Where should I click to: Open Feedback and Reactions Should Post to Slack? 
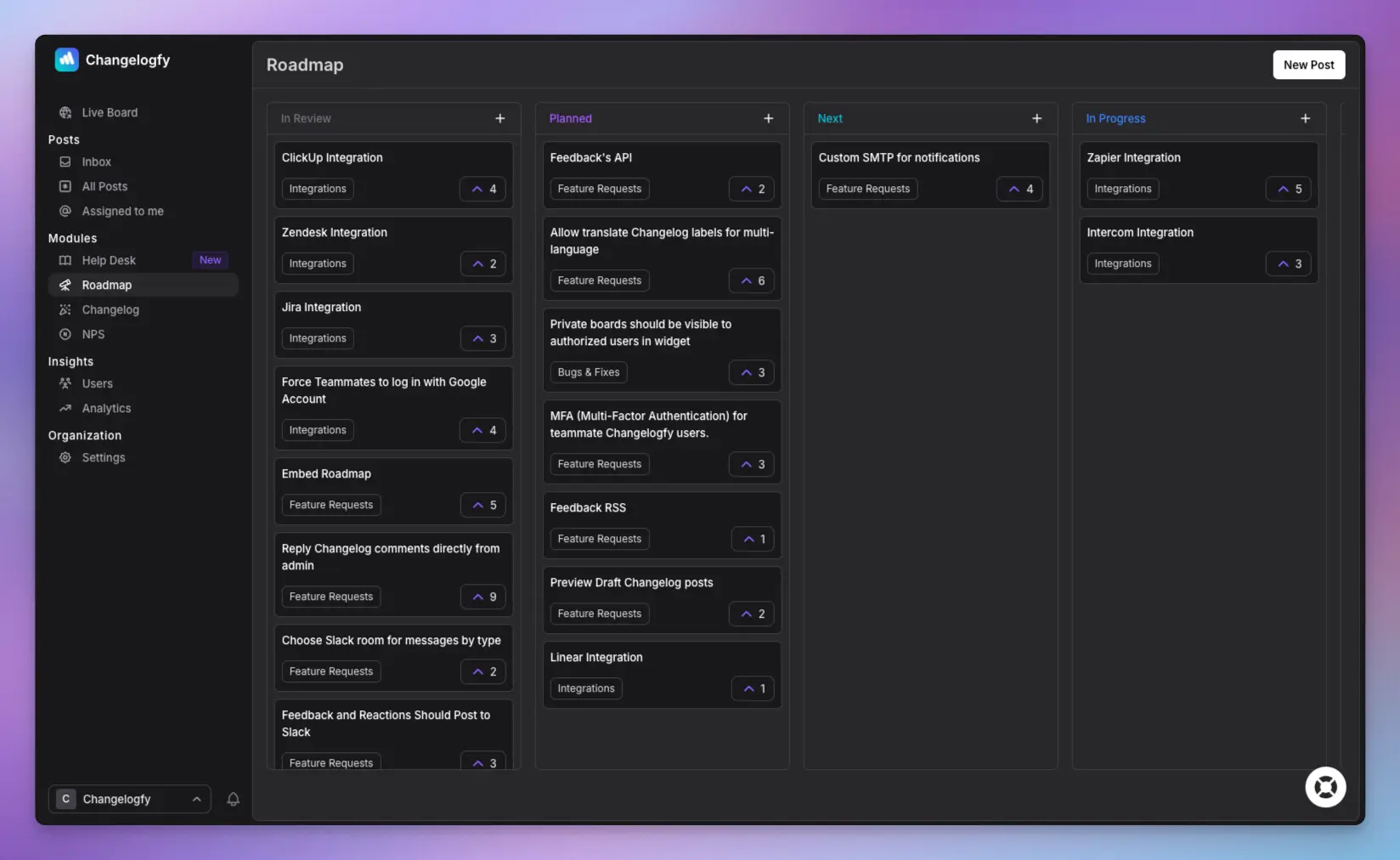pos(386,723)
